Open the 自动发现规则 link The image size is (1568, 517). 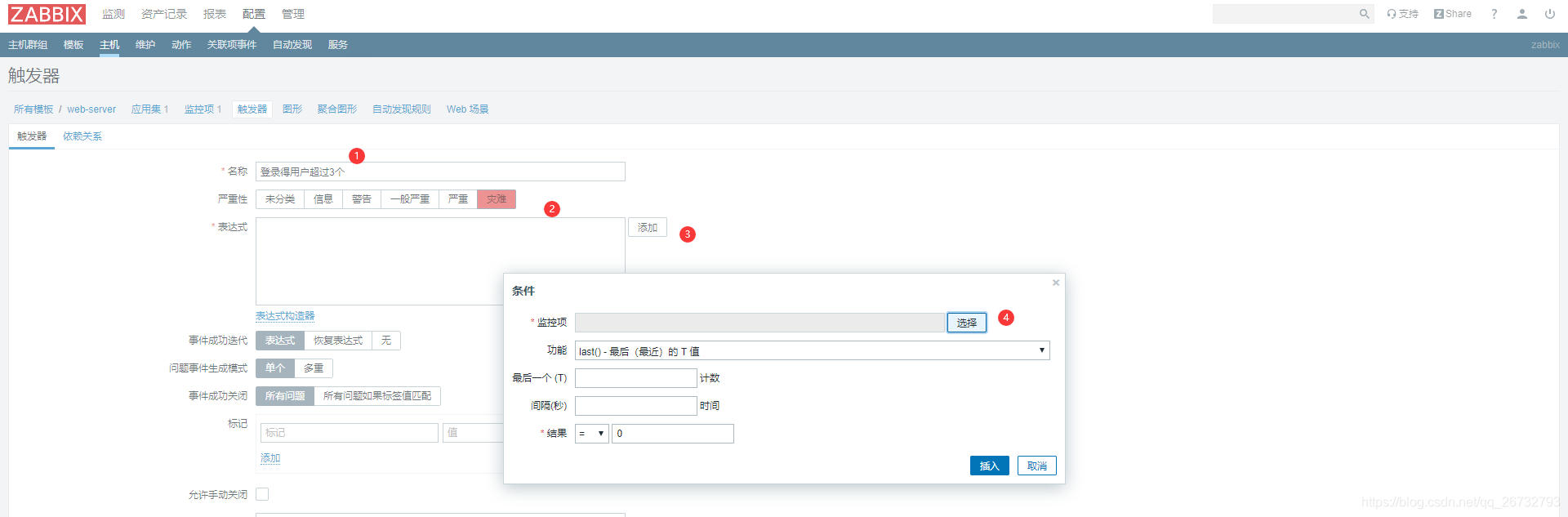pyautogui.click(x=402, y=109)
